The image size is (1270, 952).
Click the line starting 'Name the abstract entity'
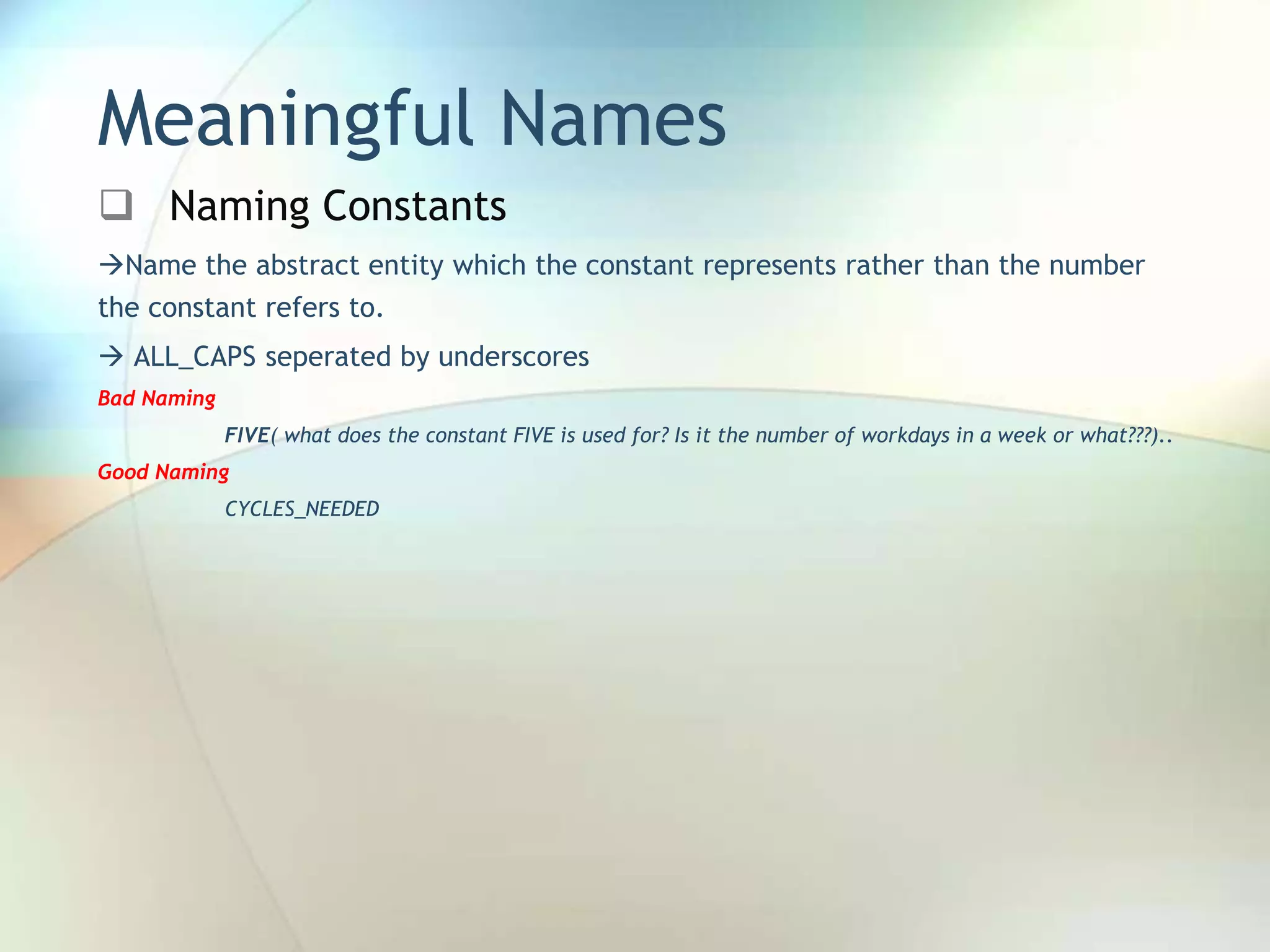coord(621,265)
